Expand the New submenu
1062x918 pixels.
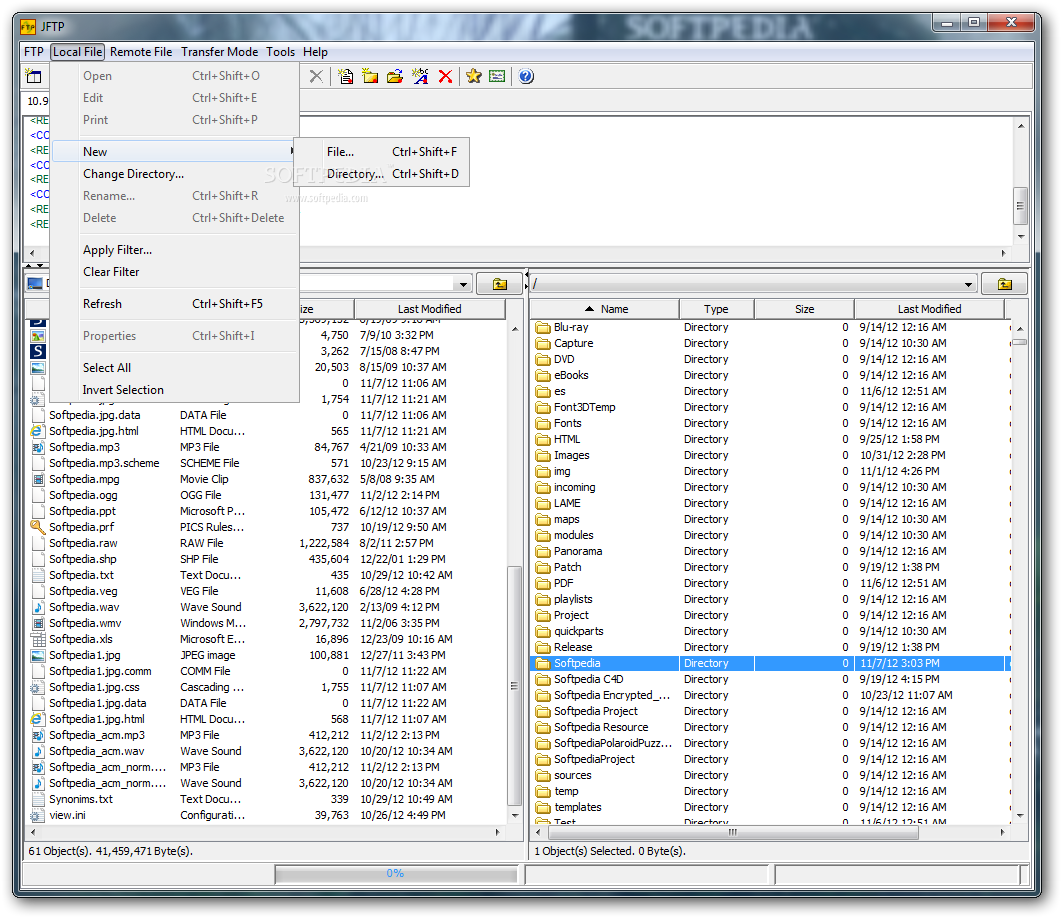175,152
